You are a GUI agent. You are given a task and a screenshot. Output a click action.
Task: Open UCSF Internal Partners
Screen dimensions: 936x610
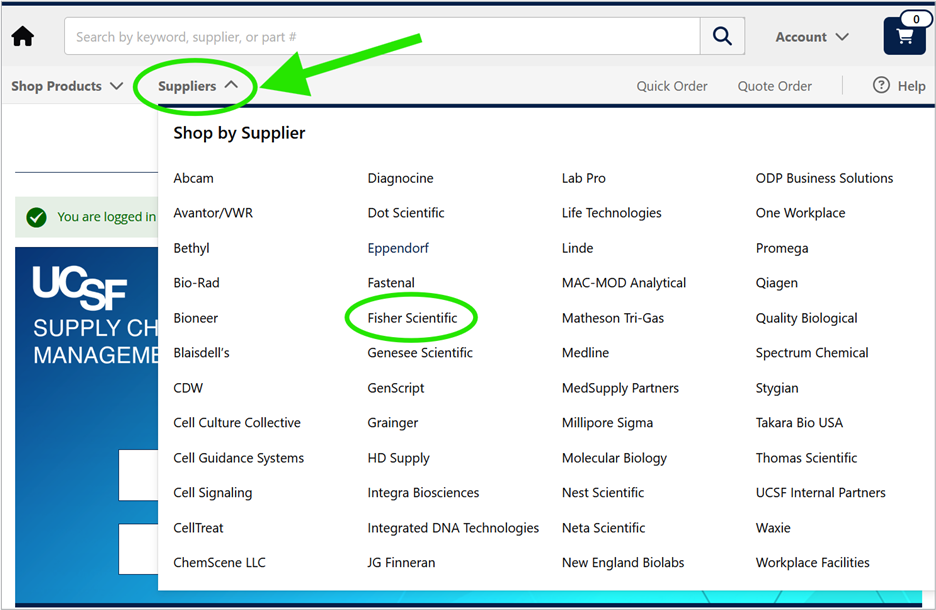point(821,492)
